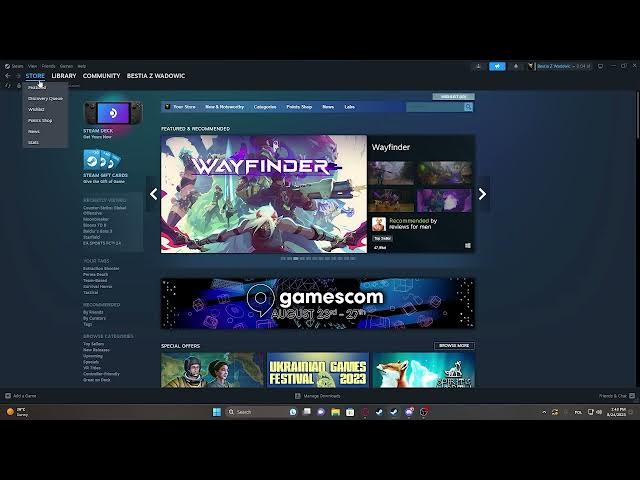Click the reviewer avatar next to Recommended
Screen dimensions: 640x480
pos(379,224)
